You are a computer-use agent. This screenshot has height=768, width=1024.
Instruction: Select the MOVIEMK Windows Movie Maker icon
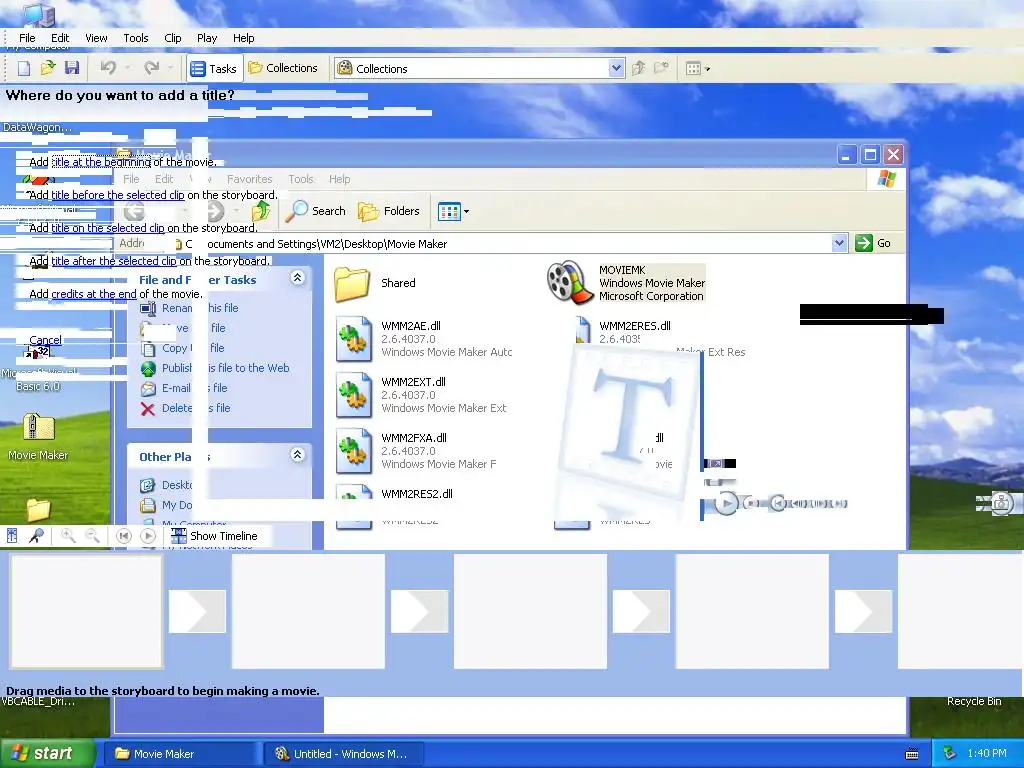(x=569, y=282)
